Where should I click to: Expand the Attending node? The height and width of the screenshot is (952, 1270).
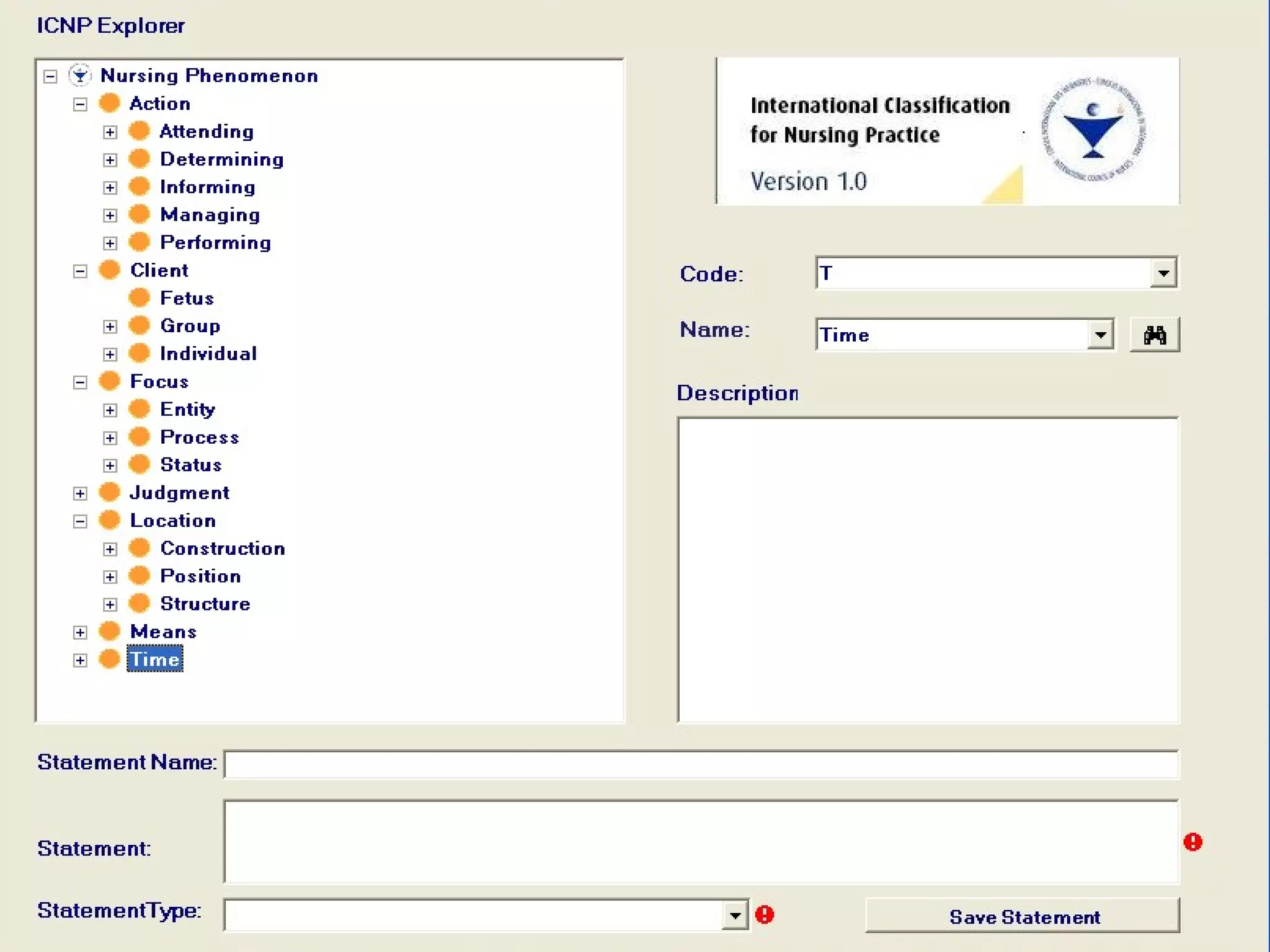(x=110, y=132)
